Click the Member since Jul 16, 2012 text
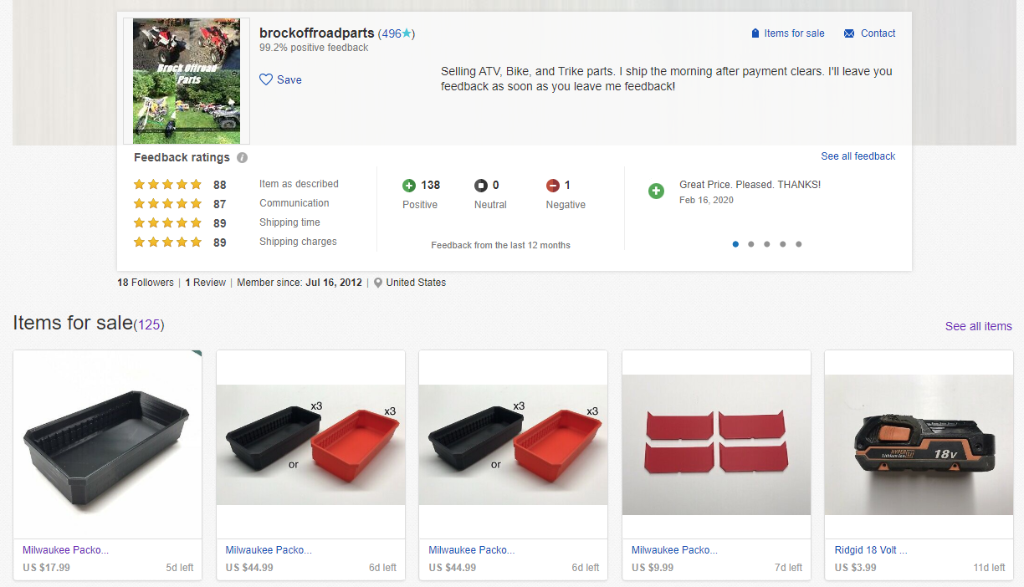The height and width of the screenshot is (587, 1024). pos(299,283)
